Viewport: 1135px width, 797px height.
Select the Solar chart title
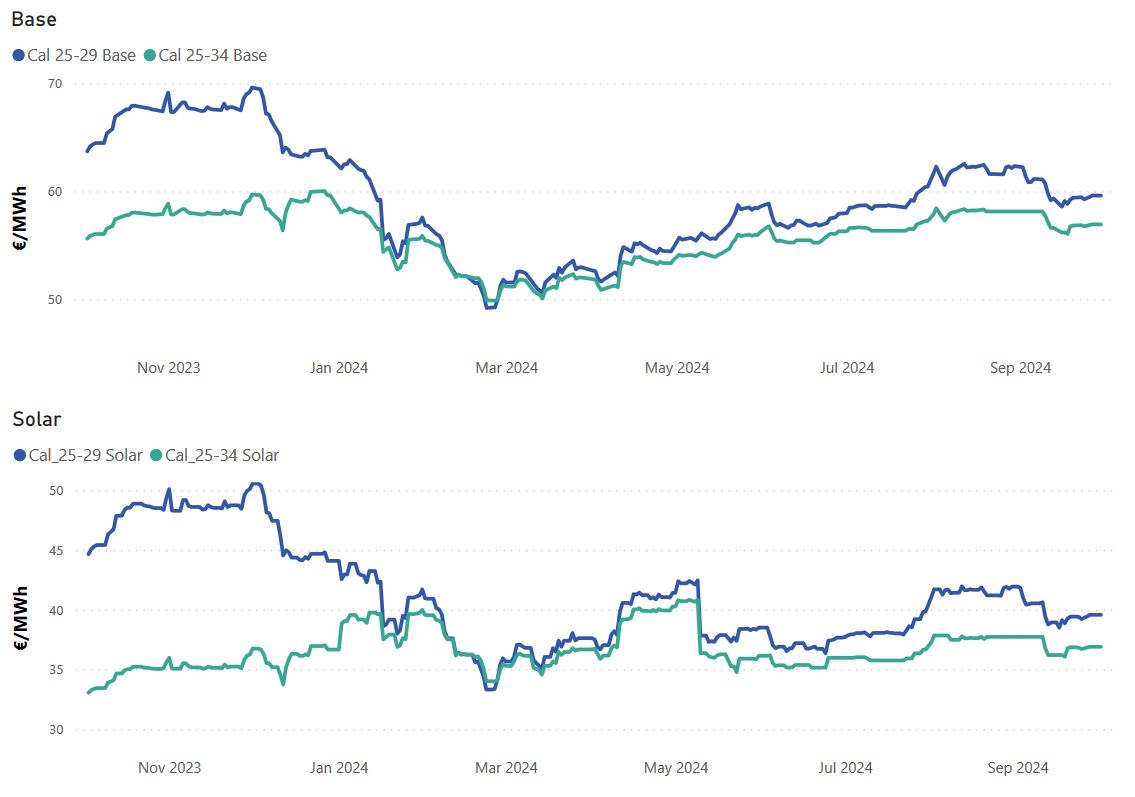[x=37, y=419]
